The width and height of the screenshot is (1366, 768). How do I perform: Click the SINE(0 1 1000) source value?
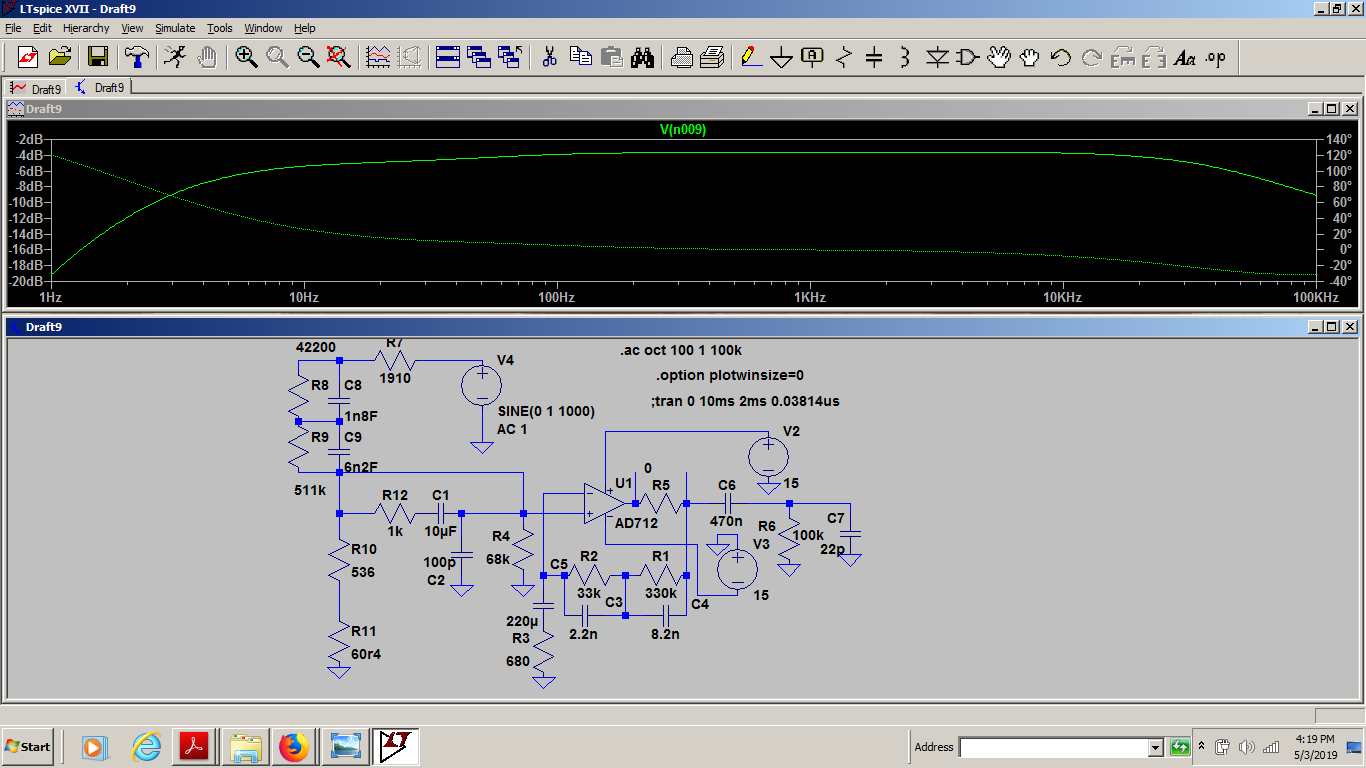546,411
